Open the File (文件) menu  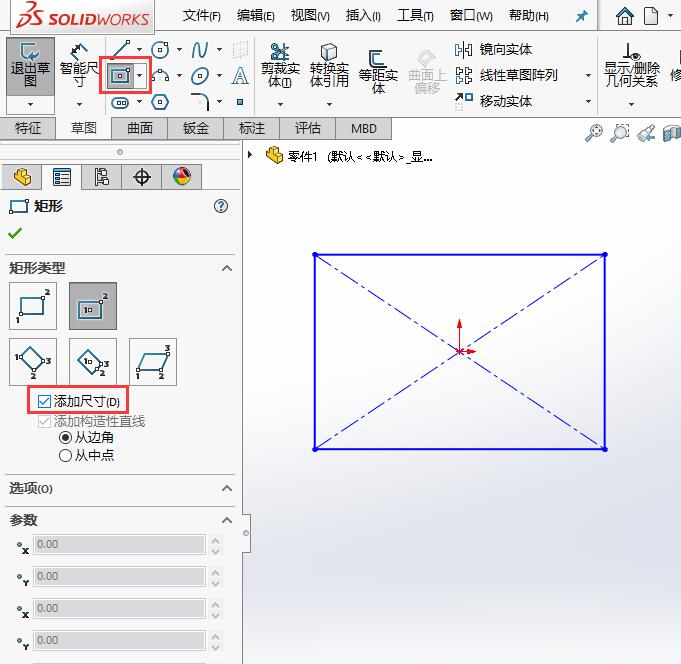pyautogui.click(x=202, y=16)
